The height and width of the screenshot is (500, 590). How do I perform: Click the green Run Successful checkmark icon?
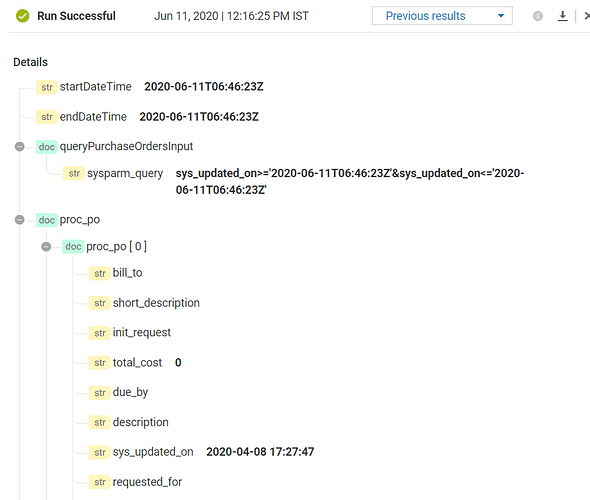23,16
